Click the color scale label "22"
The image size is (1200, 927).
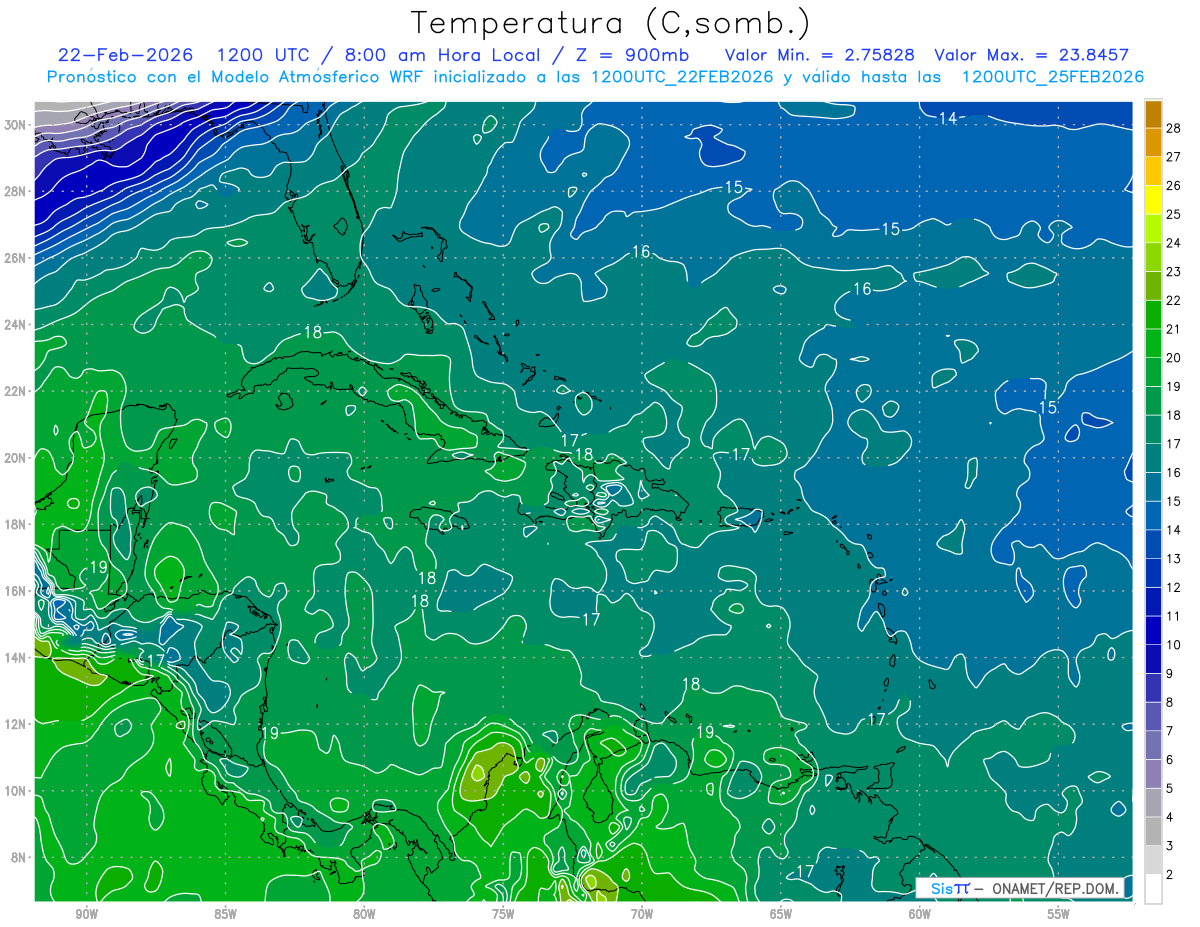click(1173, 300)
